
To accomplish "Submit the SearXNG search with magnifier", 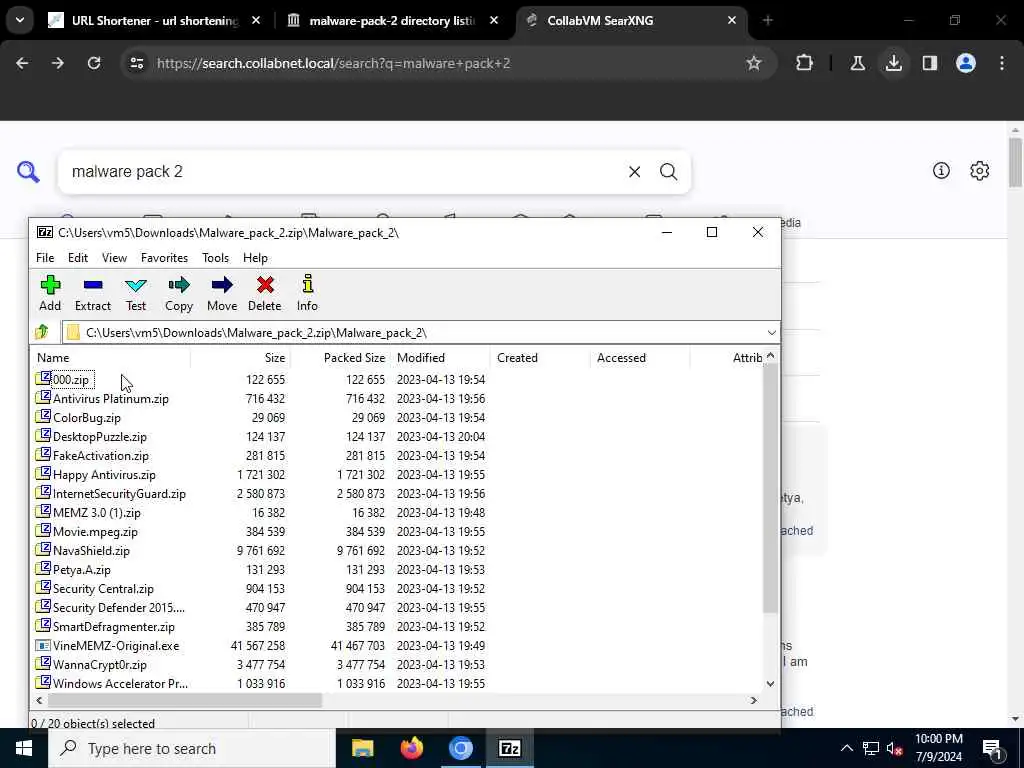I will coord(668,172).
